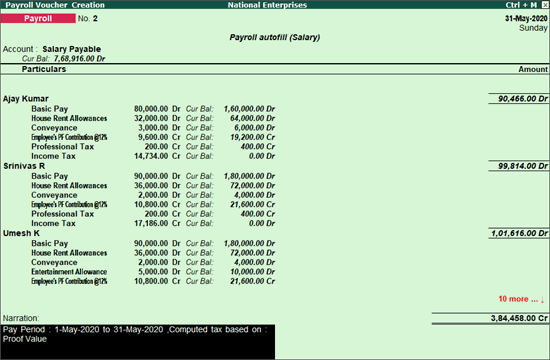Click the Salary Payable account field
Screen dimensions: 550x360
pos(72,49)
